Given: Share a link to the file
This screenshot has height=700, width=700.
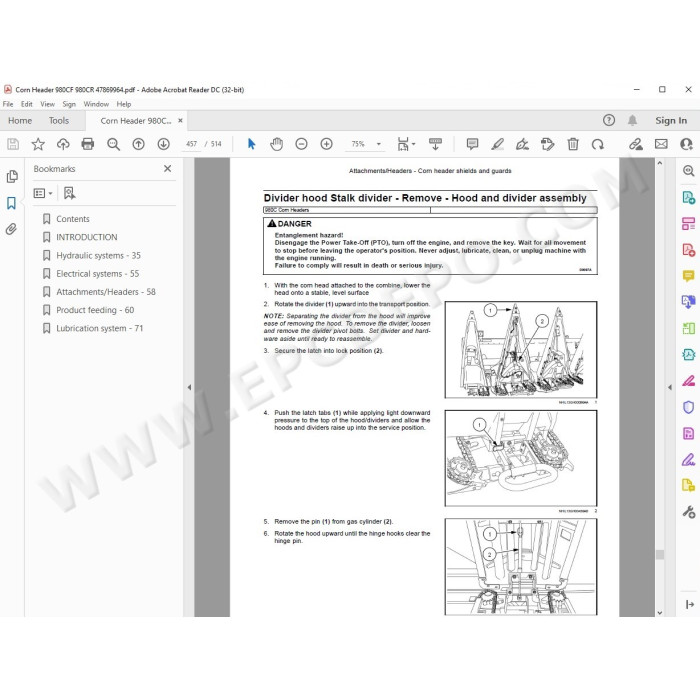Looking at the screenshot, I should click(x=636, y=144).
